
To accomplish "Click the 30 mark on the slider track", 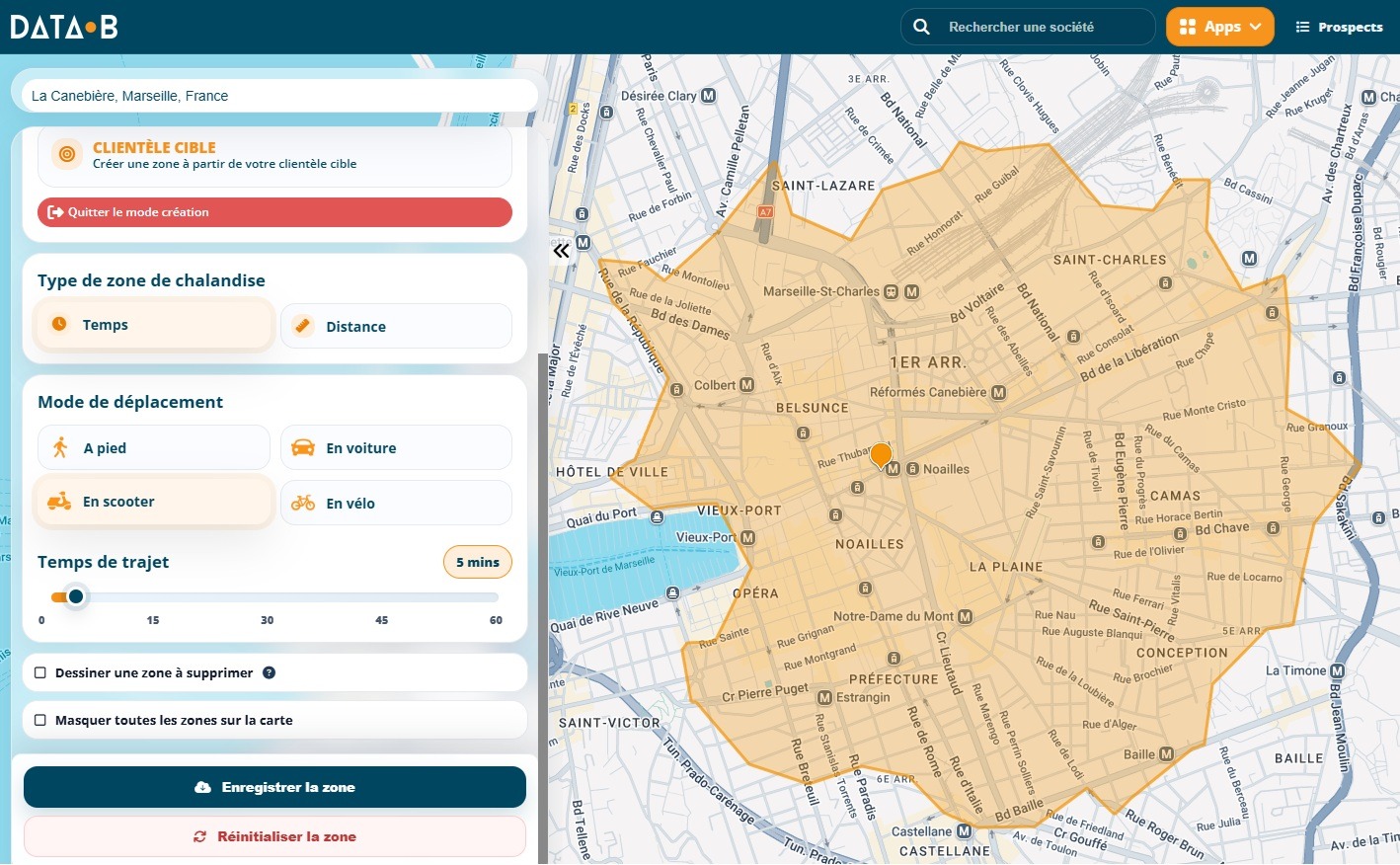I will pyautogui.click(x=267, y=620).
